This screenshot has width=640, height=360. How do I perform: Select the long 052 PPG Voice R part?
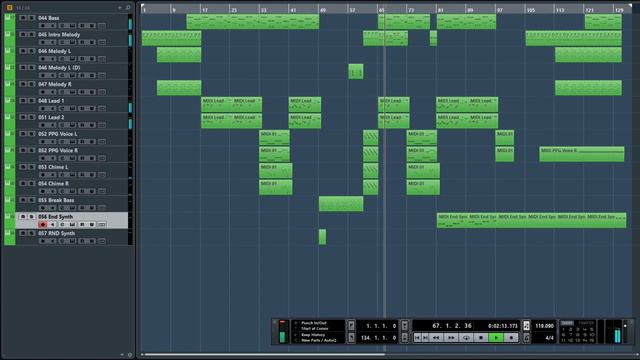(x=582, y=154)
